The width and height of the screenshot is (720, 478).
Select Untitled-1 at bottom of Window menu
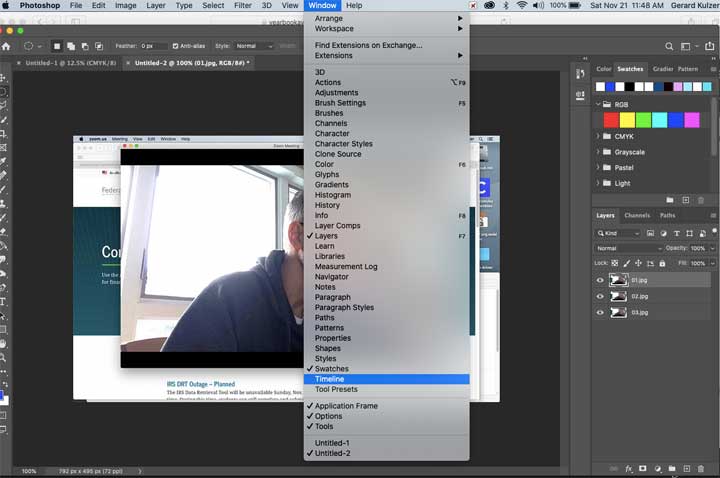point(387,443)
